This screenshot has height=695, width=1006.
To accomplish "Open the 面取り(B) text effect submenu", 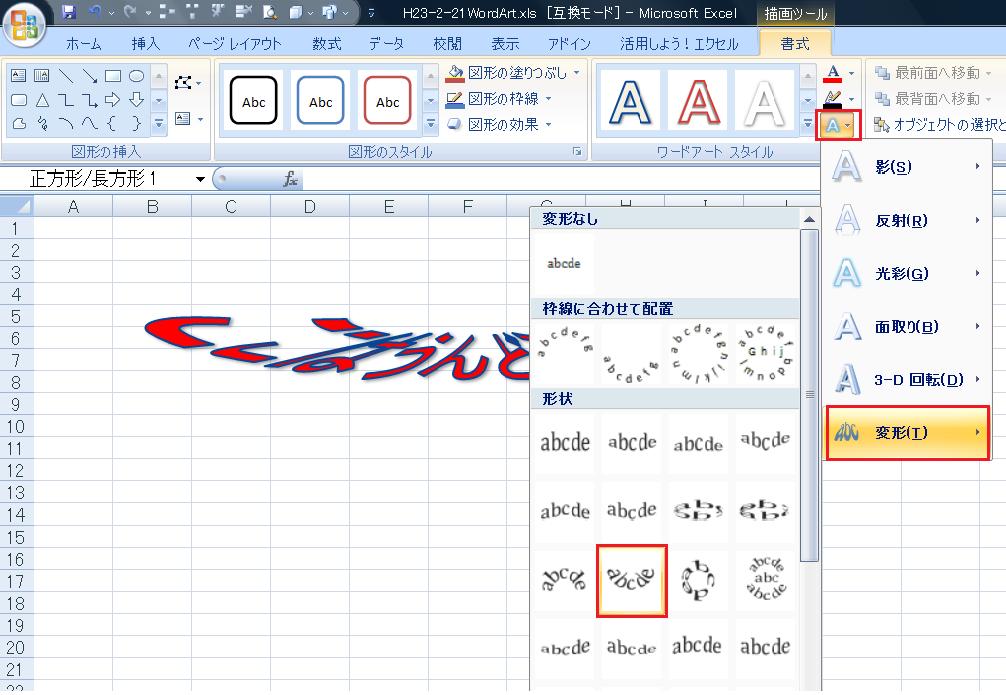I will coord(907,327).
